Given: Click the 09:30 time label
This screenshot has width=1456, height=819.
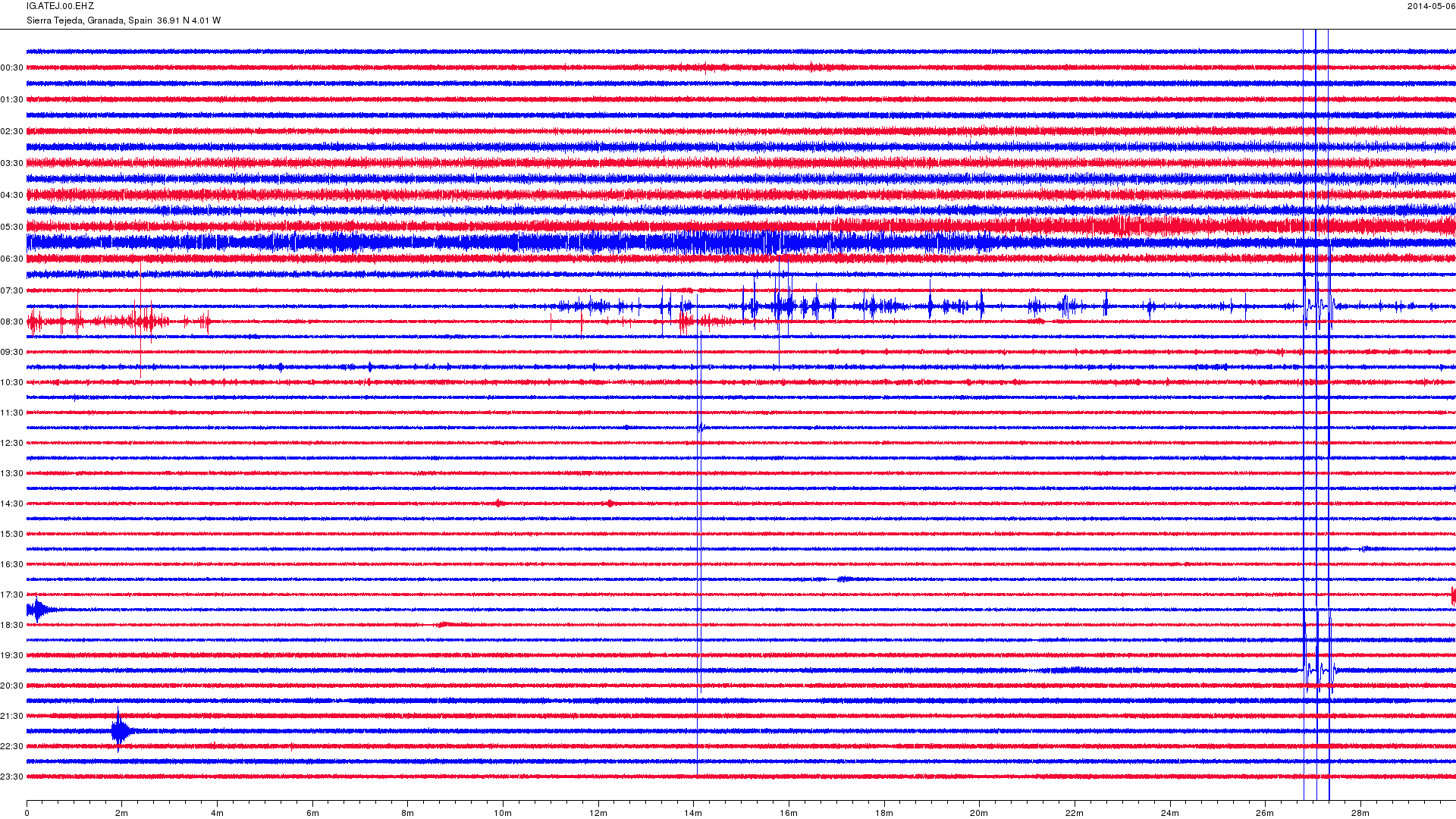Looking at the screenshot, I should tap(11, 352).
